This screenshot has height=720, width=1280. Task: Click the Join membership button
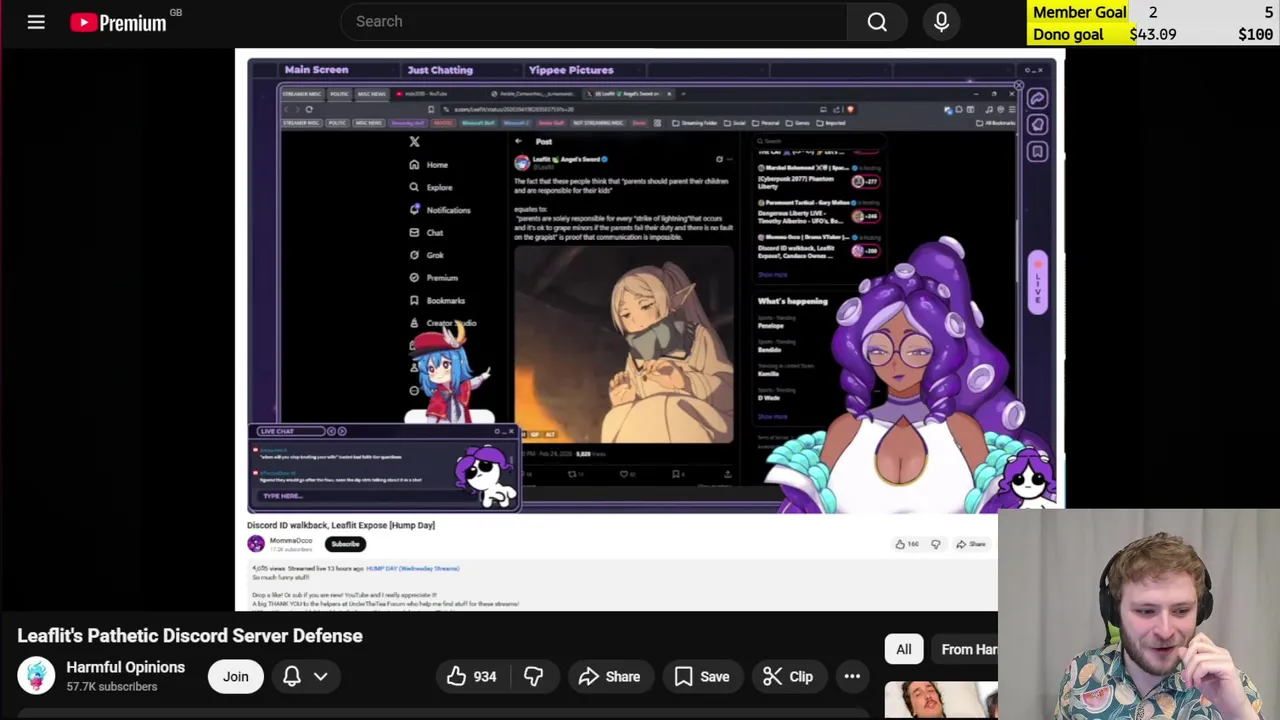[x=236, y=677]
